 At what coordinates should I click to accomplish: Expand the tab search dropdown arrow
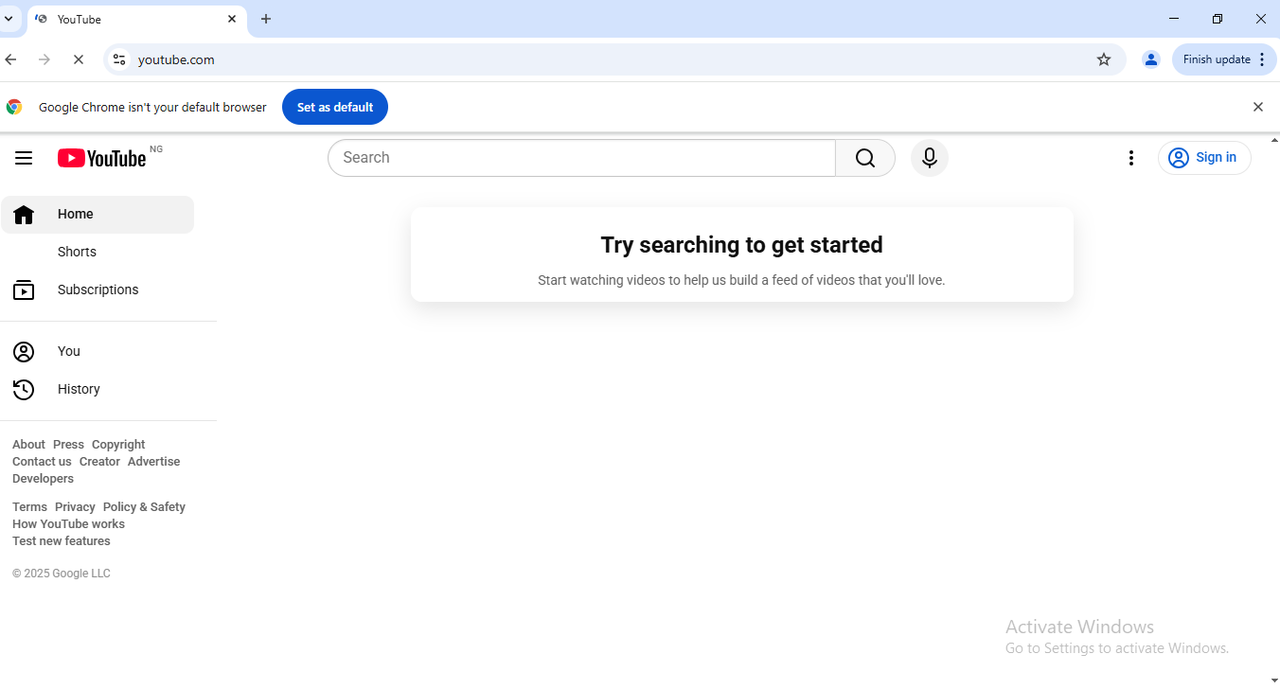point(8,19)
